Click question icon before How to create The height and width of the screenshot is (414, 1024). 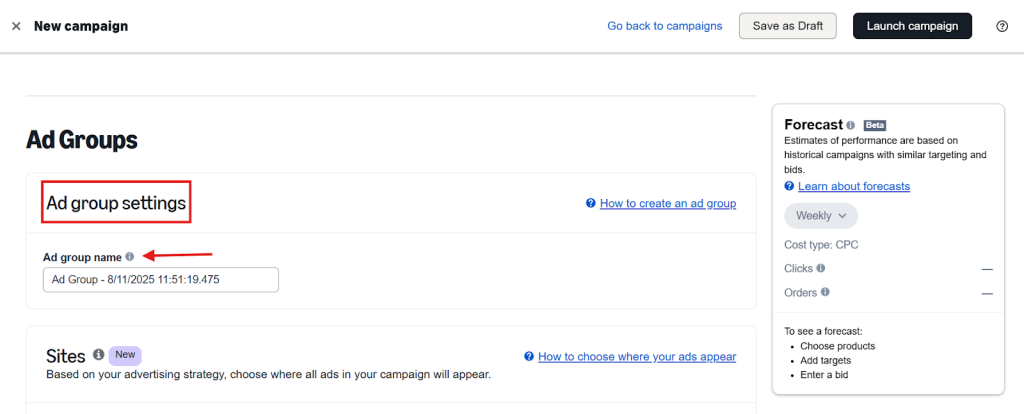point(591,203)
